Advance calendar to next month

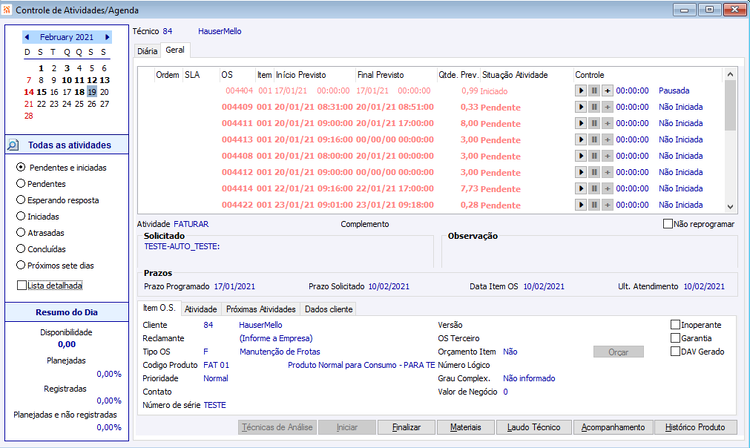[x=107, y=37]
